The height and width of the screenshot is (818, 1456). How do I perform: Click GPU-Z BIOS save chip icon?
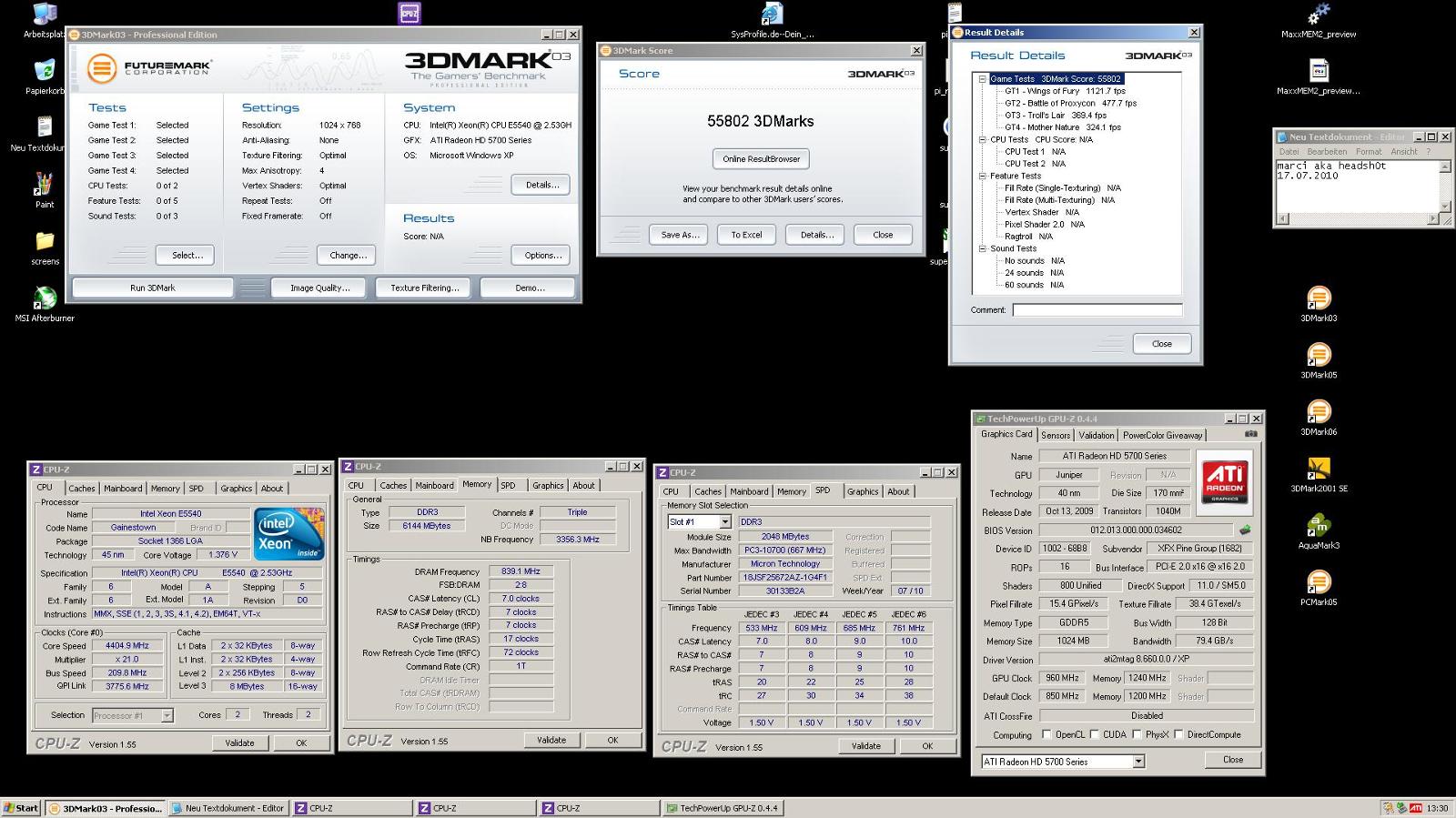1246,530
